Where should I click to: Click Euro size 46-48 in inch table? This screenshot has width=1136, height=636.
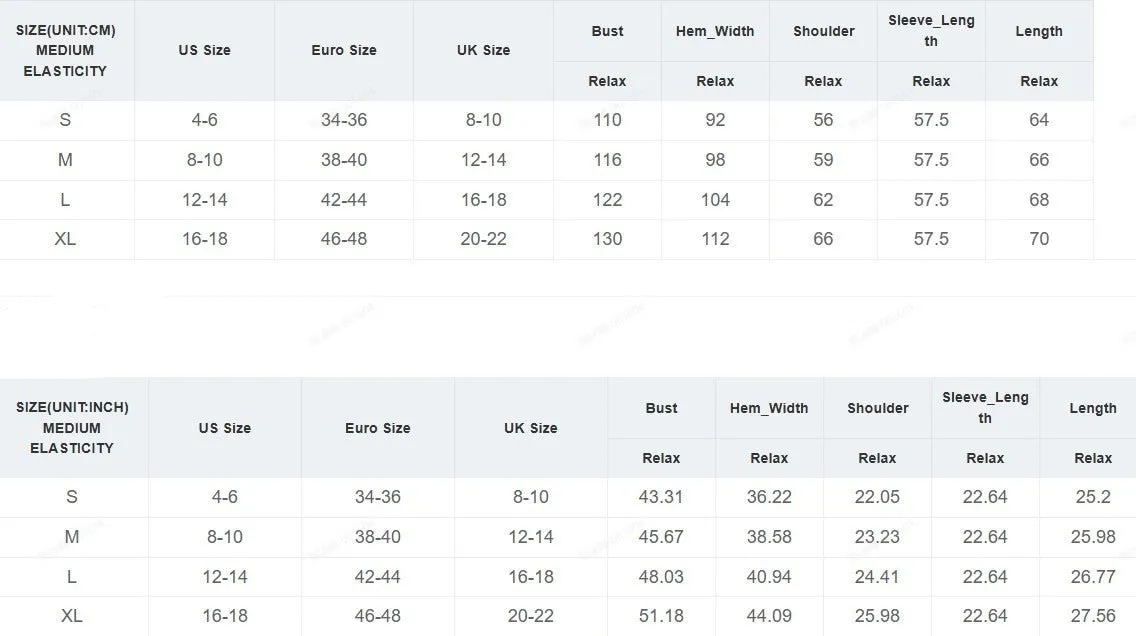tap(377, 616)
